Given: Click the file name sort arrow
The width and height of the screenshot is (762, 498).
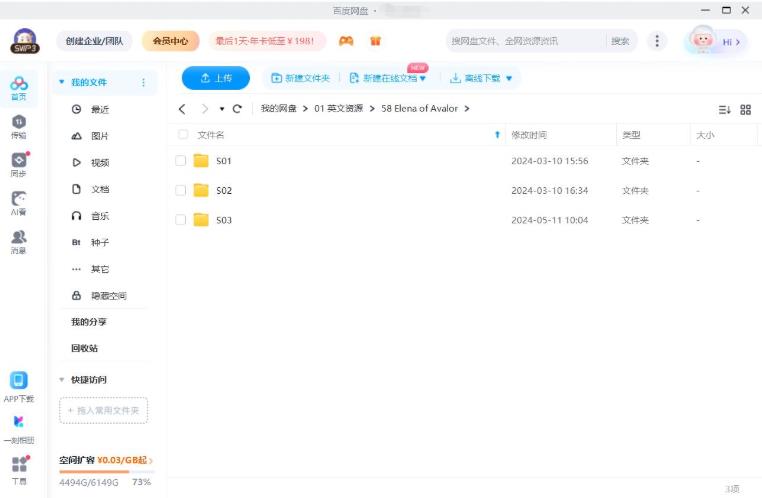Looking at the screenshot, I should click(497, 135).
